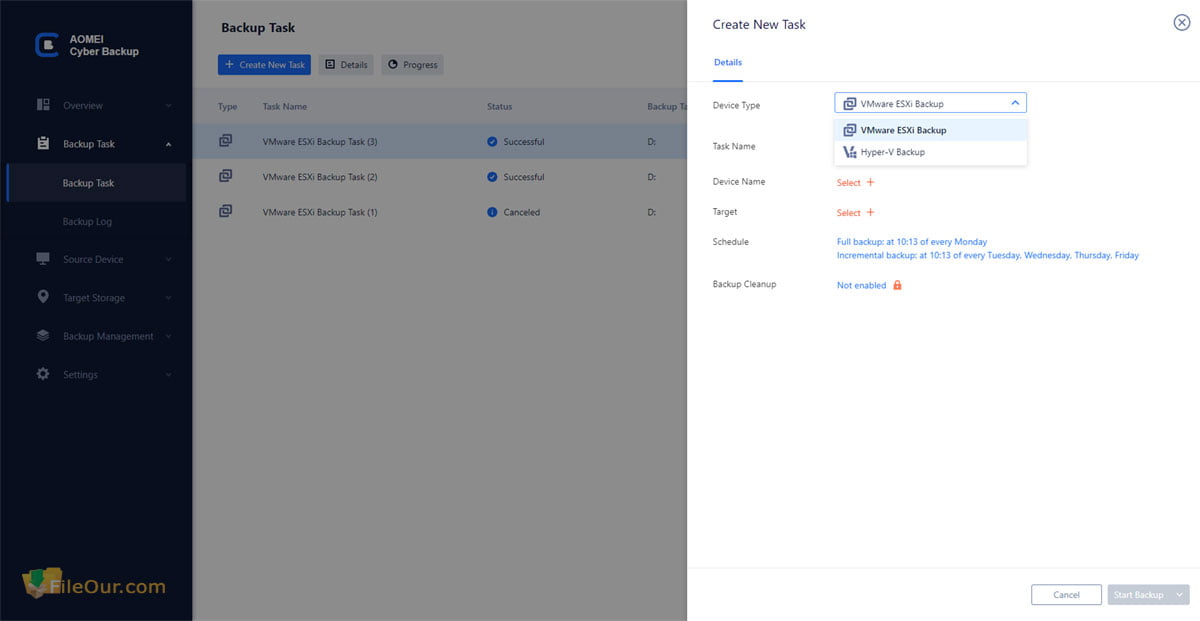Expand the Overview section chevron
This screenshot has width=1200, height=621.
click(x=168, y=106)
